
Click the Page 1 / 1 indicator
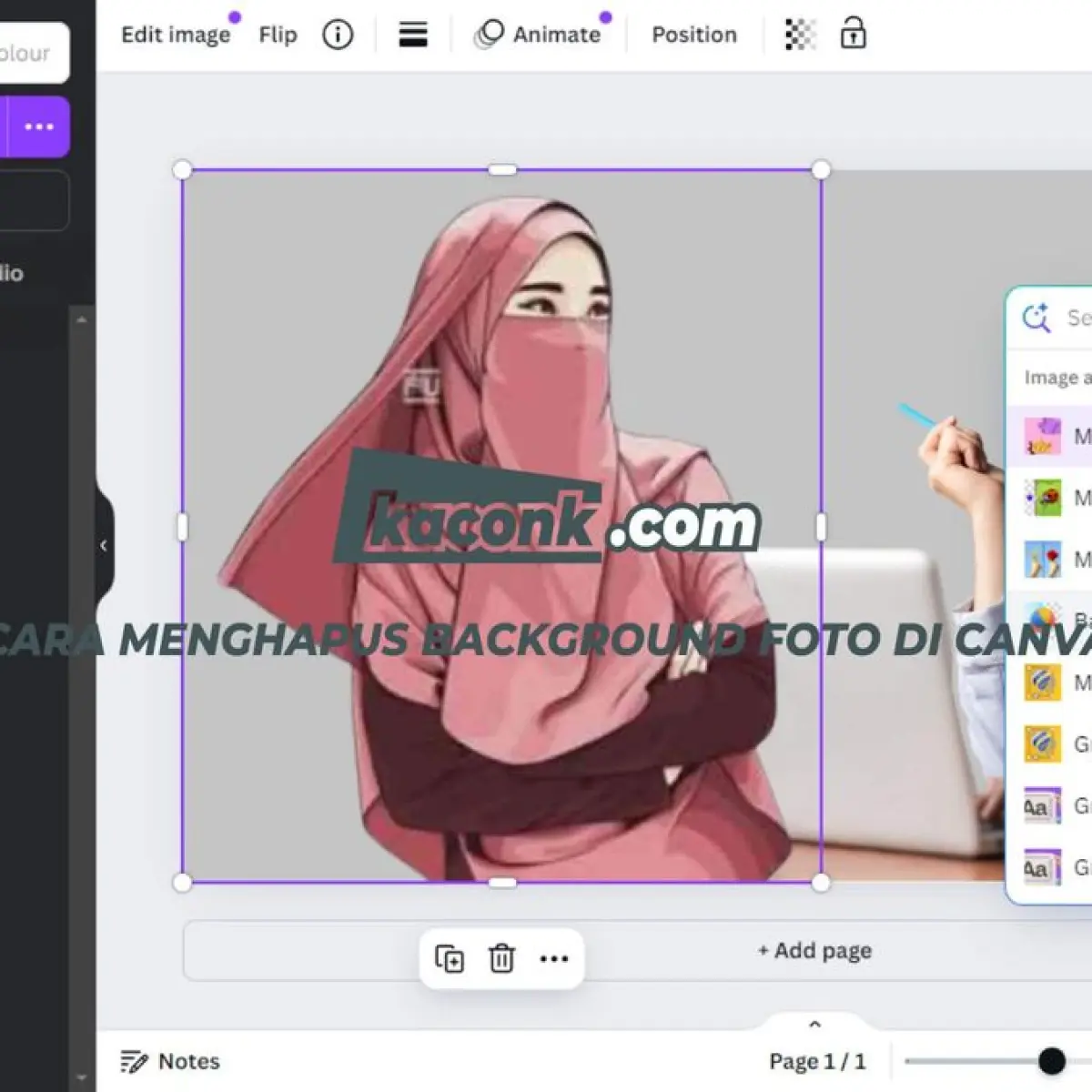pyautogui.click(x=817, y=1061)
